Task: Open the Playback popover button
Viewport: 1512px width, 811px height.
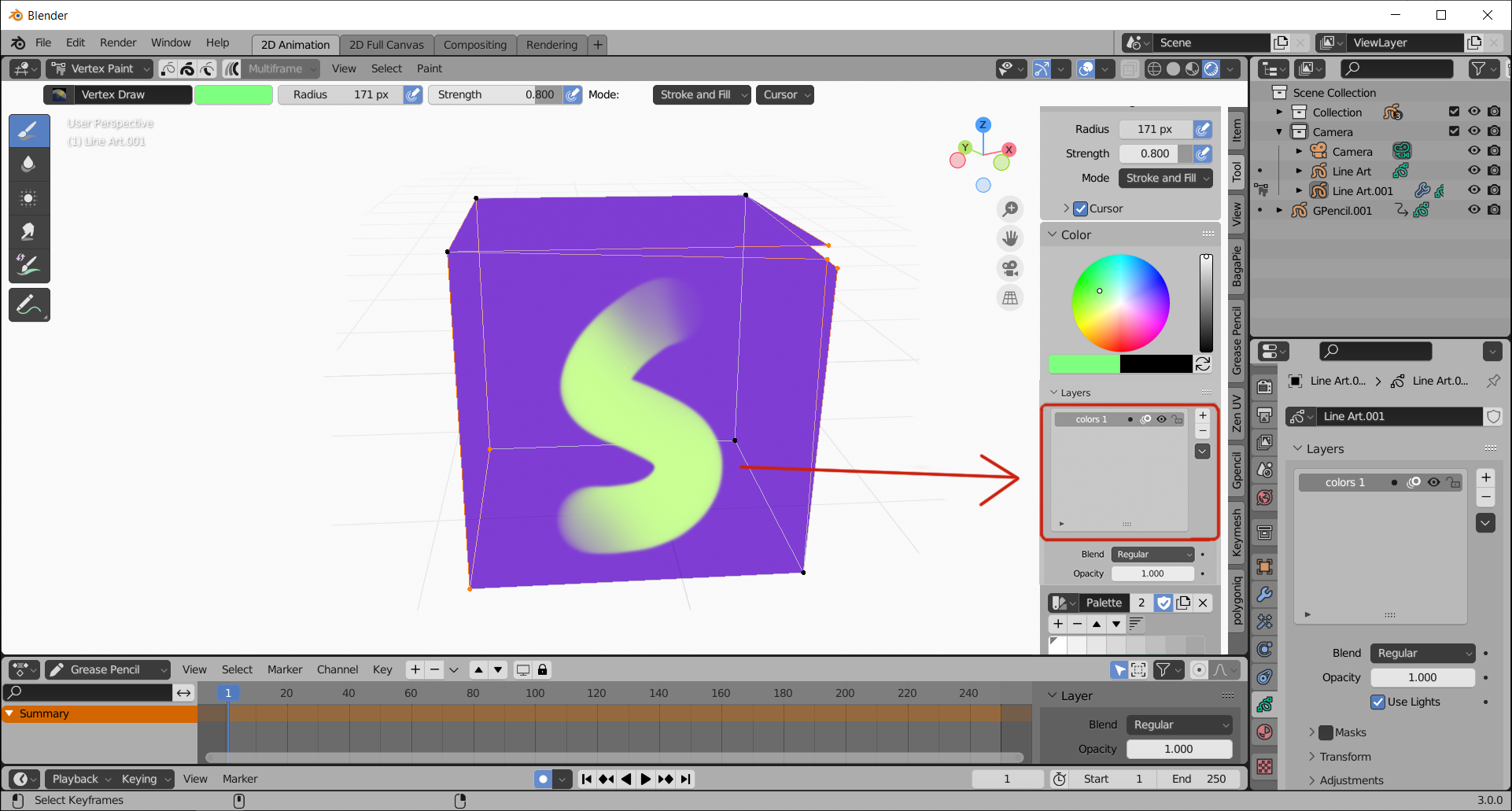Action: point(79,779)
